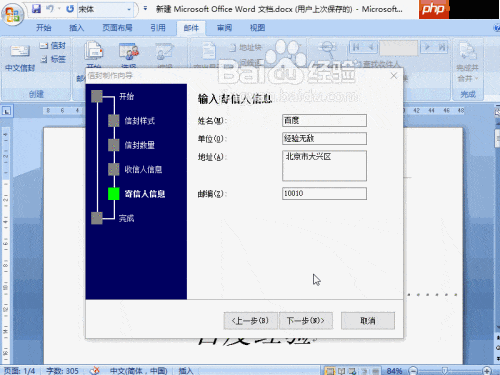Undo the last action in quick access toolbar
The width and height of the screenshot is (500, 375).
(x=50, y=9)
